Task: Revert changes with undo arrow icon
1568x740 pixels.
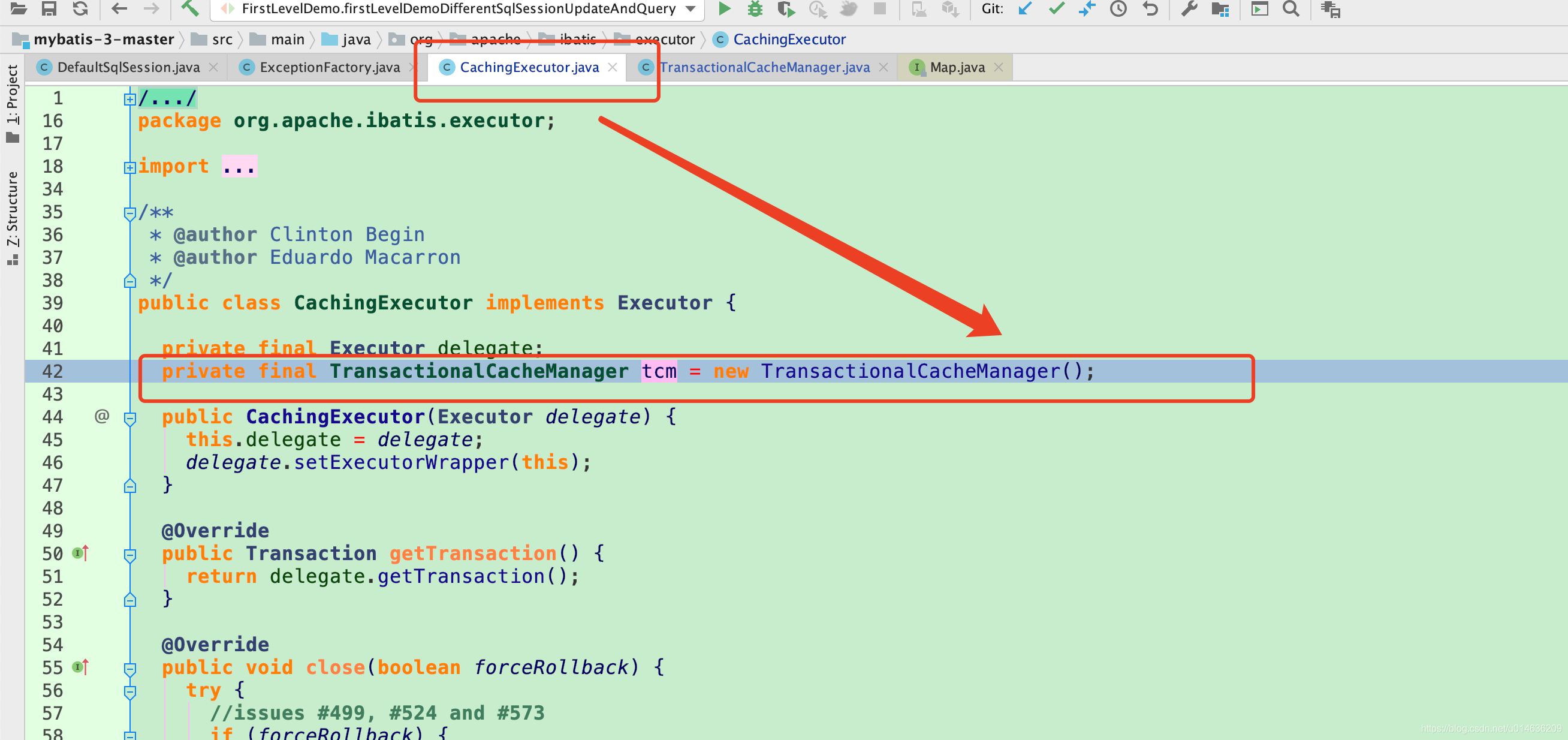Action: pos(1150,8)
